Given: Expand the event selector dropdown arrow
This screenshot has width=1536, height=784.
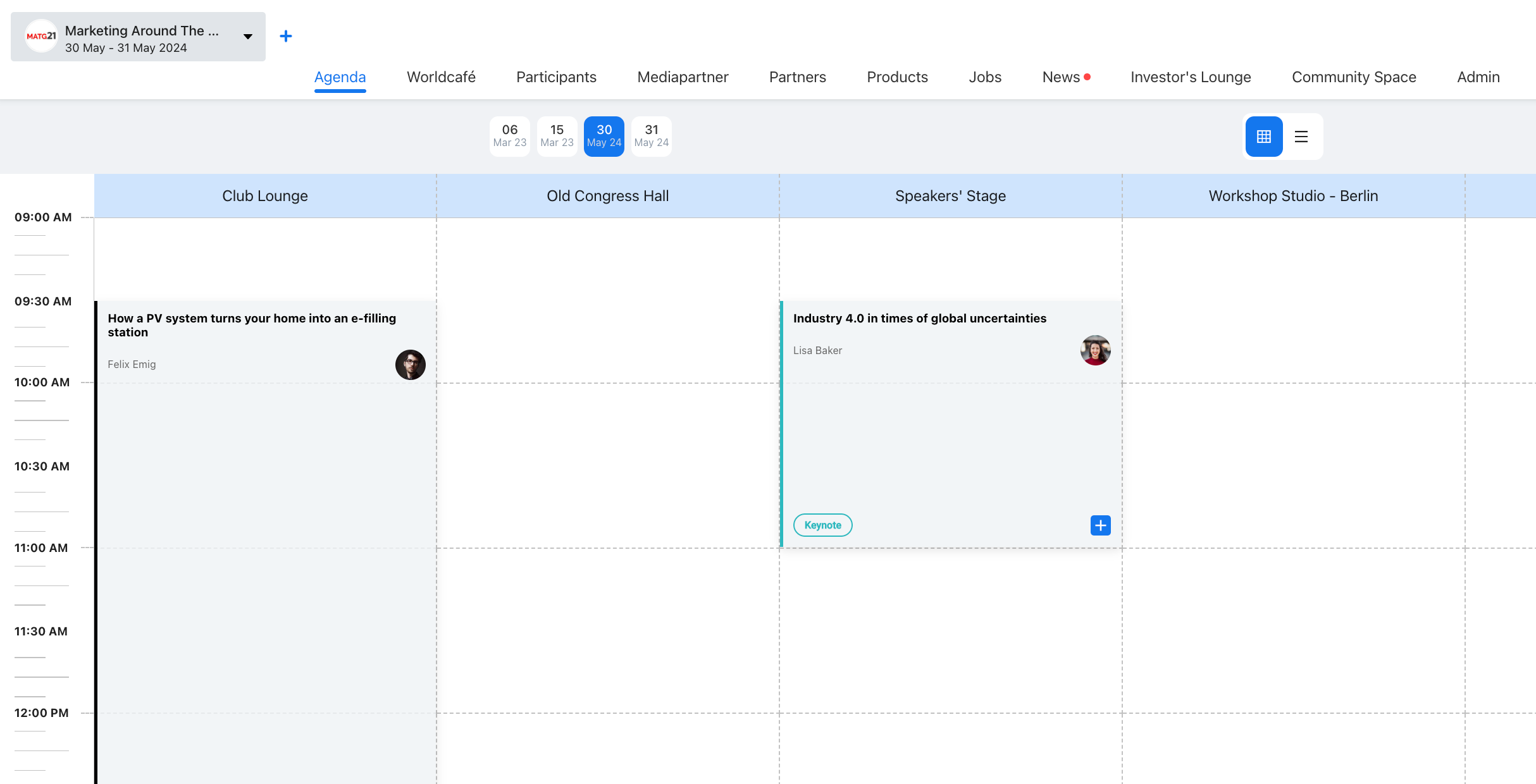Looking at the screenshot, I should [248, 37].
